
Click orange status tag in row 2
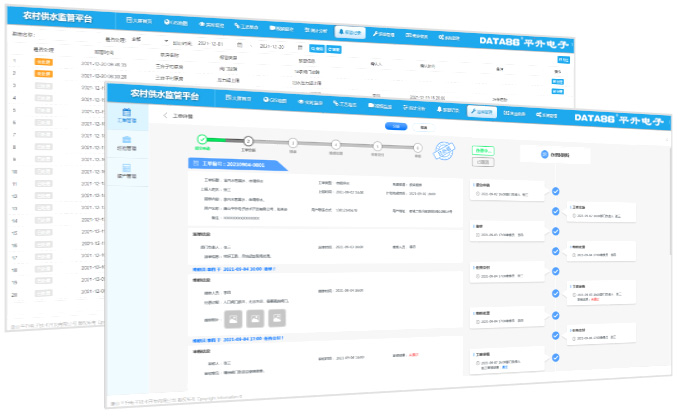tap(44, 74)
